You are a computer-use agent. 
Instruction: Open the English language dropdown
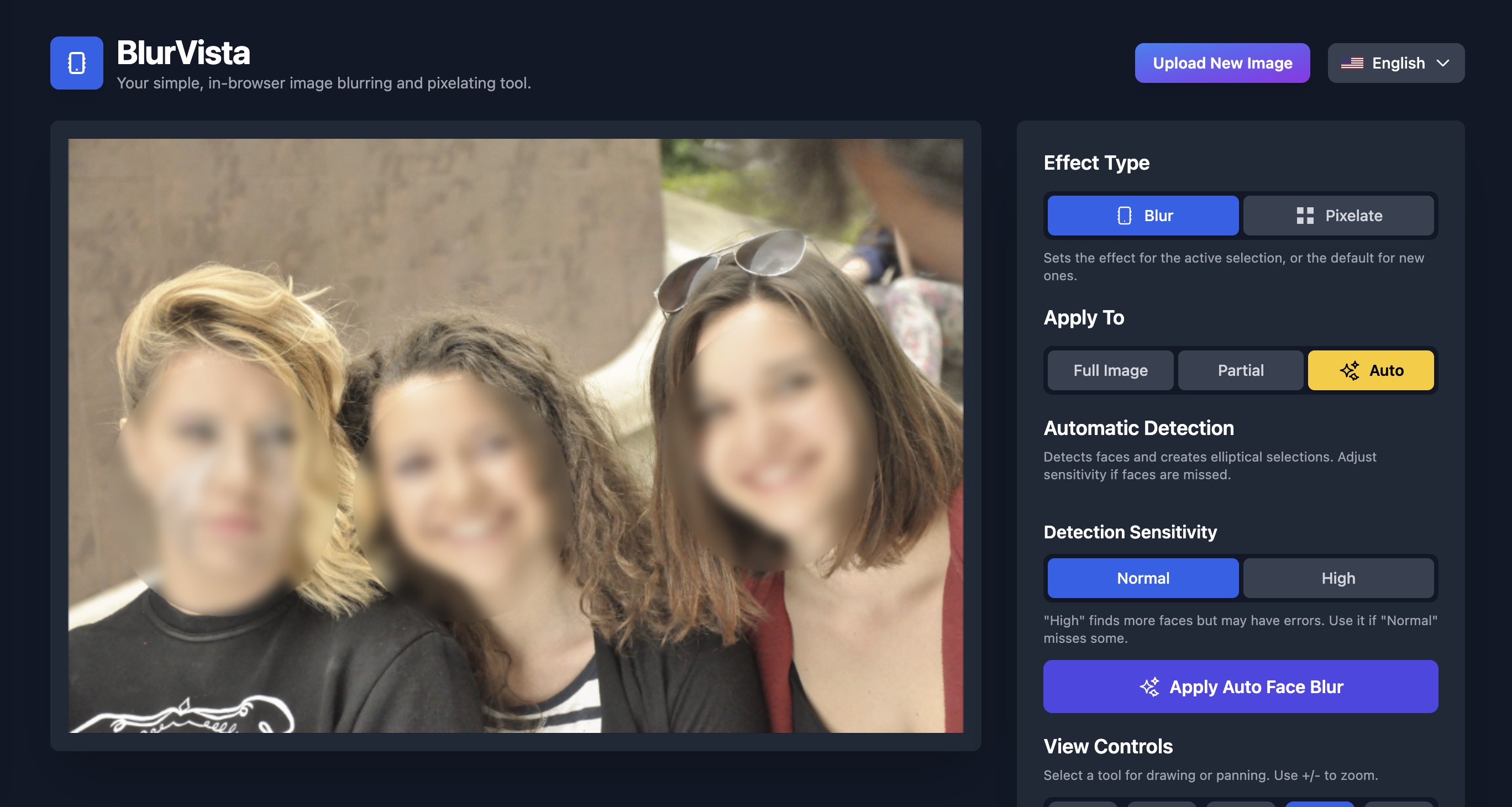tap(1396, 63)
